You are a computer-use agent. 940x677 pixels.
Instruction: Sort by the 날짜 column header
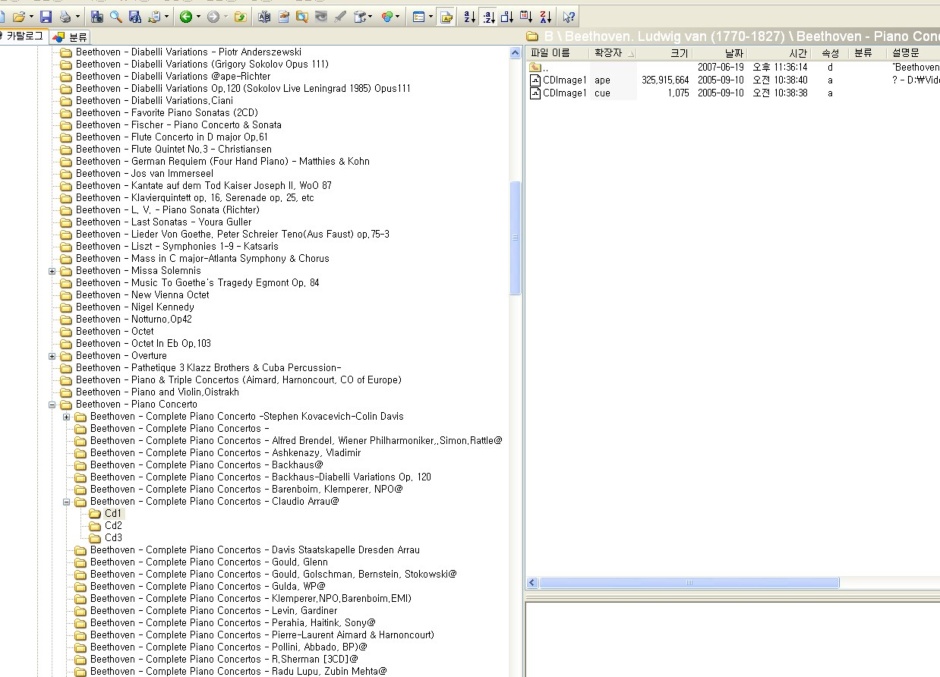(x=720, y=53)
